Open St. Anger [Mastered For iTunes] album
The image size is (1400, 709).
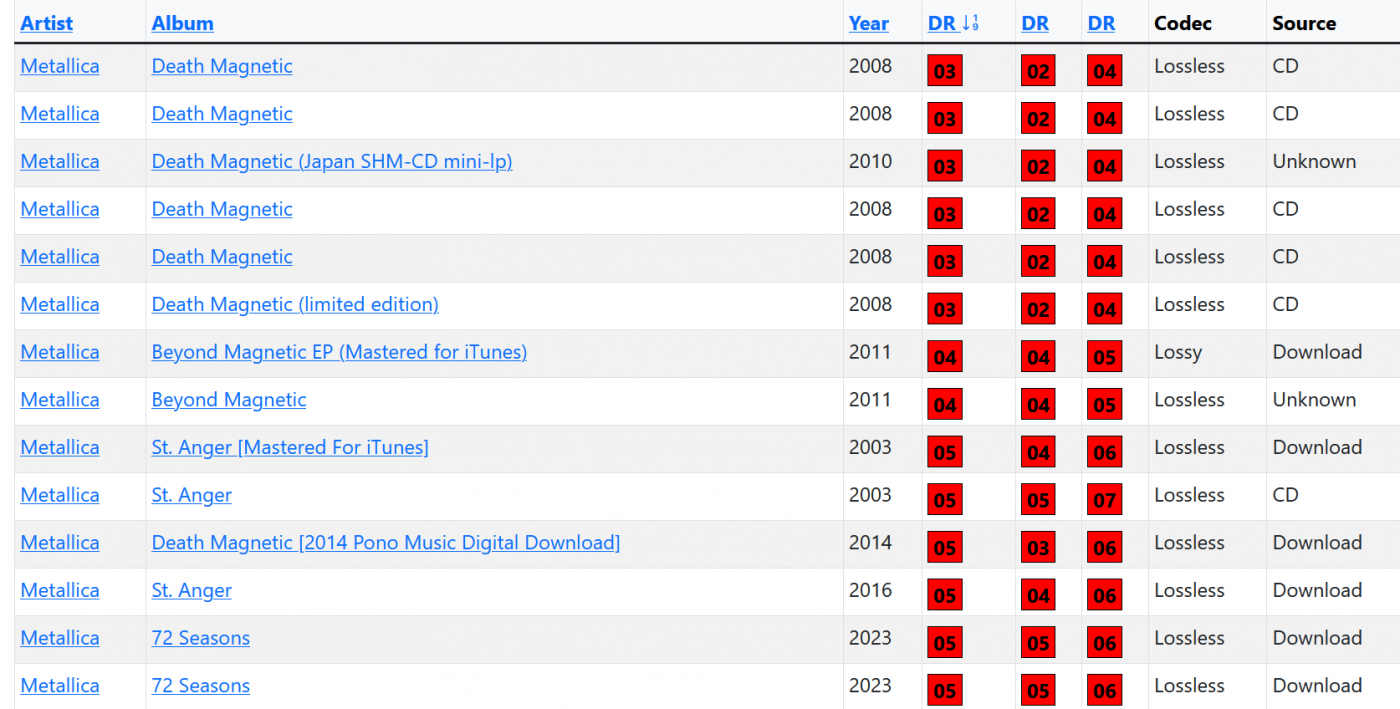pyautogui.click(x=290, y=448)
